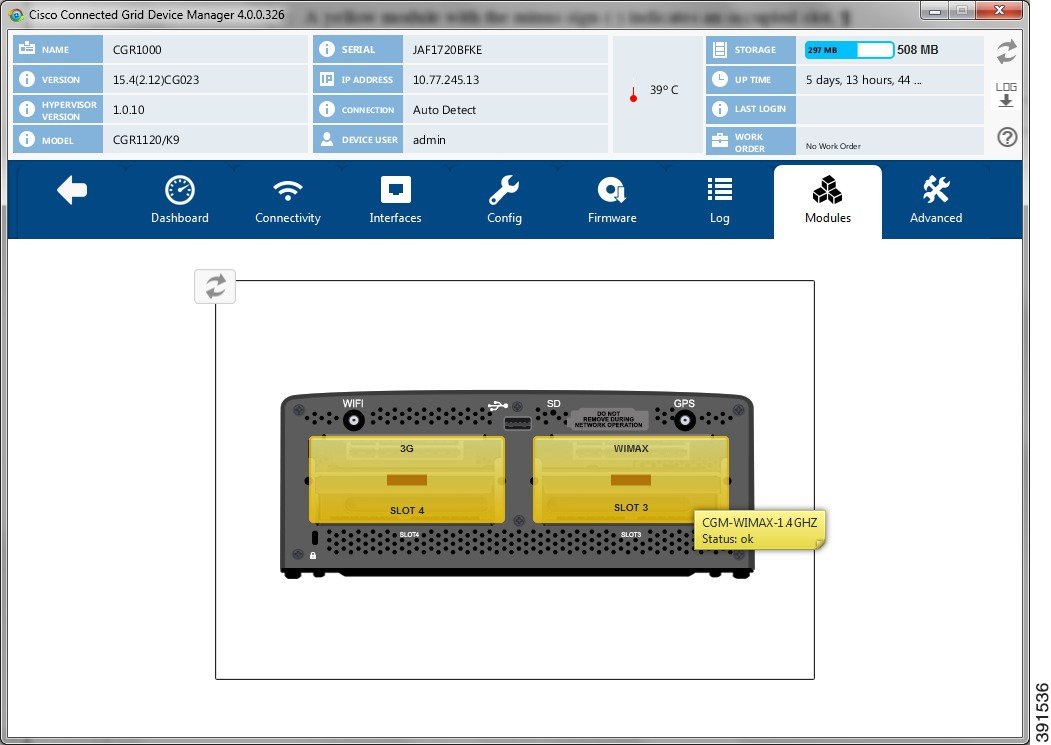Click the IP ADDRESS icon

pyautogui.click(x=326, y=79)
